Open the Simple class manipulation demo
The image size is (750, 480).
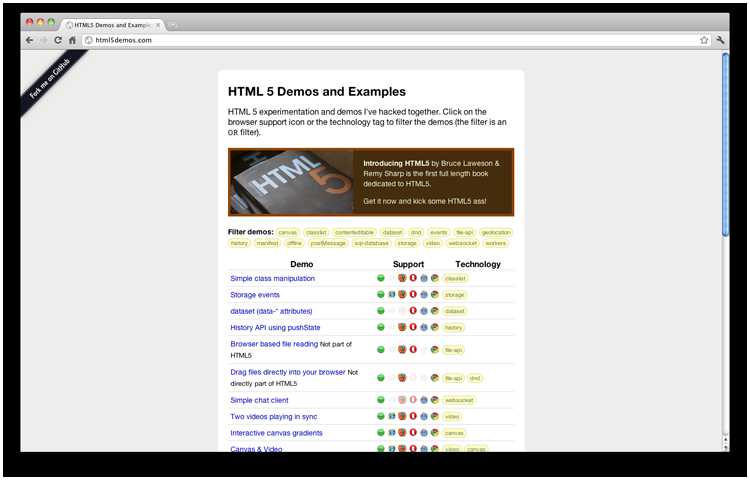pos(273,278)
